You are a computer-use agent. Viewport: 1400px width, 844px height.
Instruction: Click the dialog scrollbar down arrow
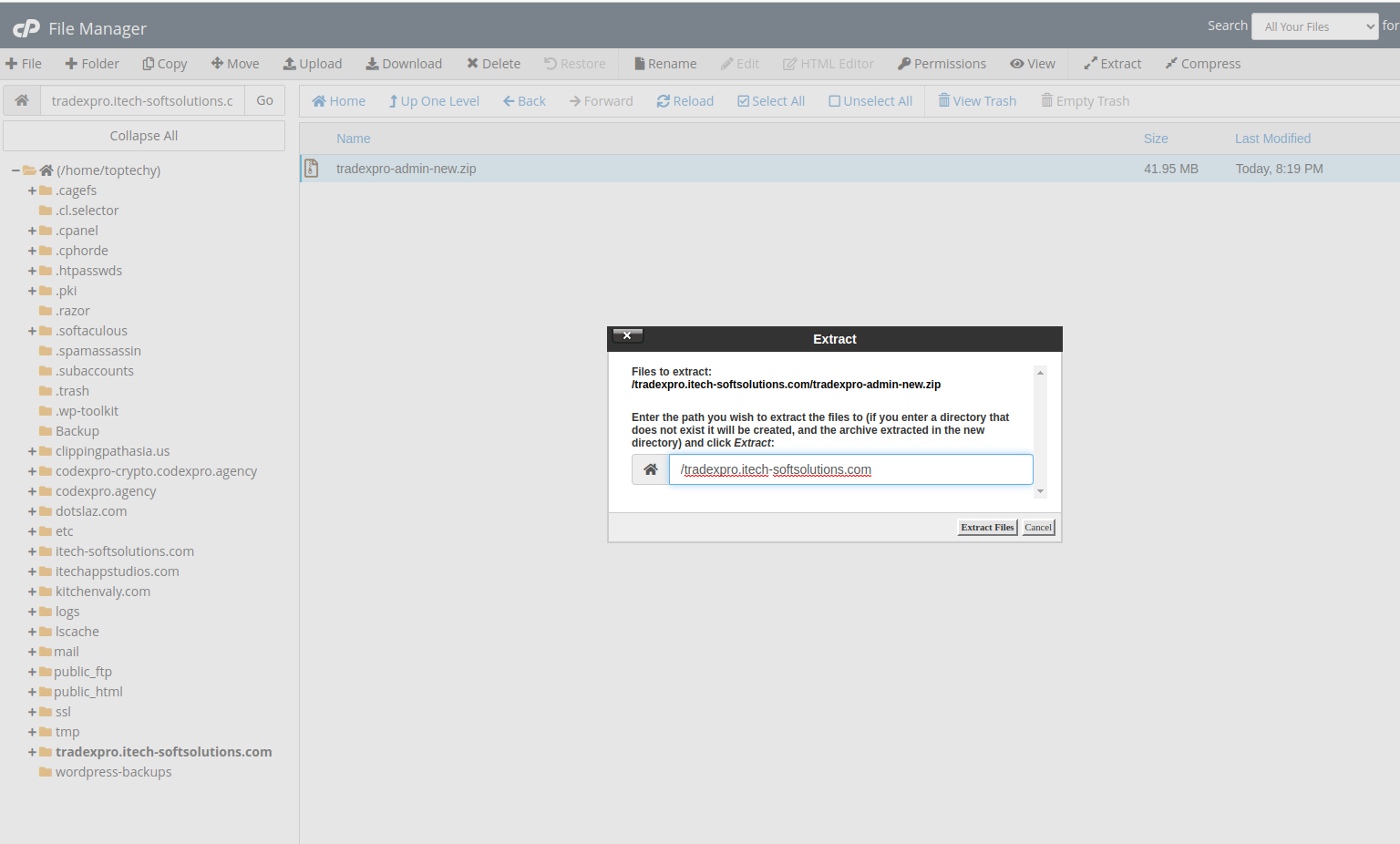point(1040,491)
